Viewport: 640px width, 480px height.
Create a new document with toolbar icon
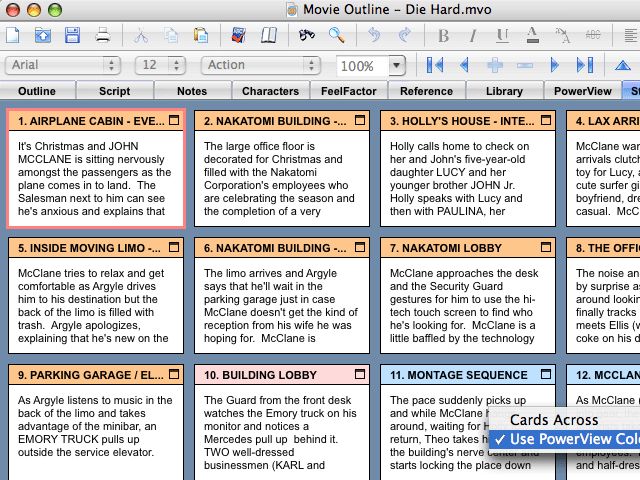click(x=13, y=36)
